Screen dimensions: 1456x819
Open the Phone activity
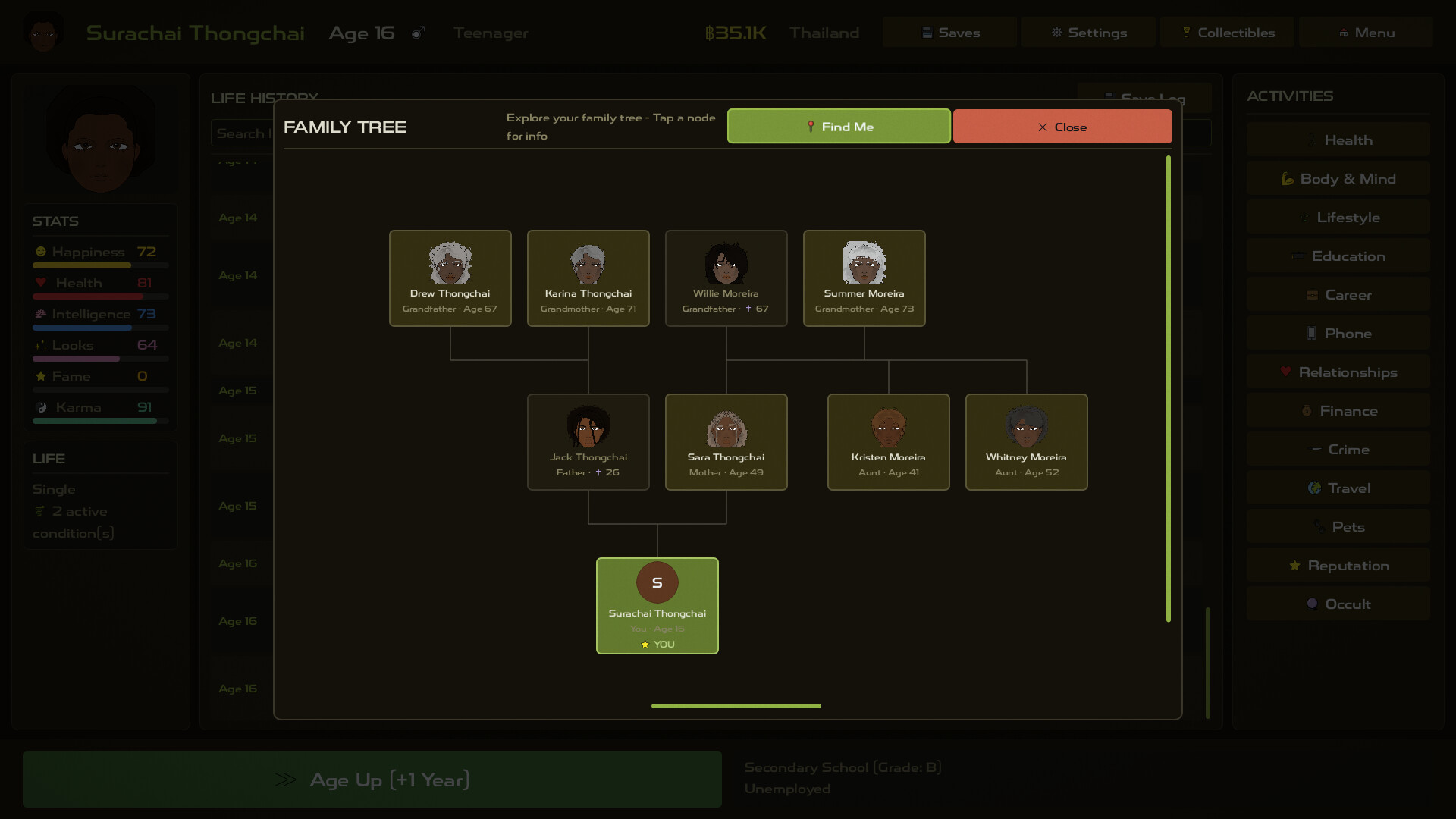tap(1338, 334)
